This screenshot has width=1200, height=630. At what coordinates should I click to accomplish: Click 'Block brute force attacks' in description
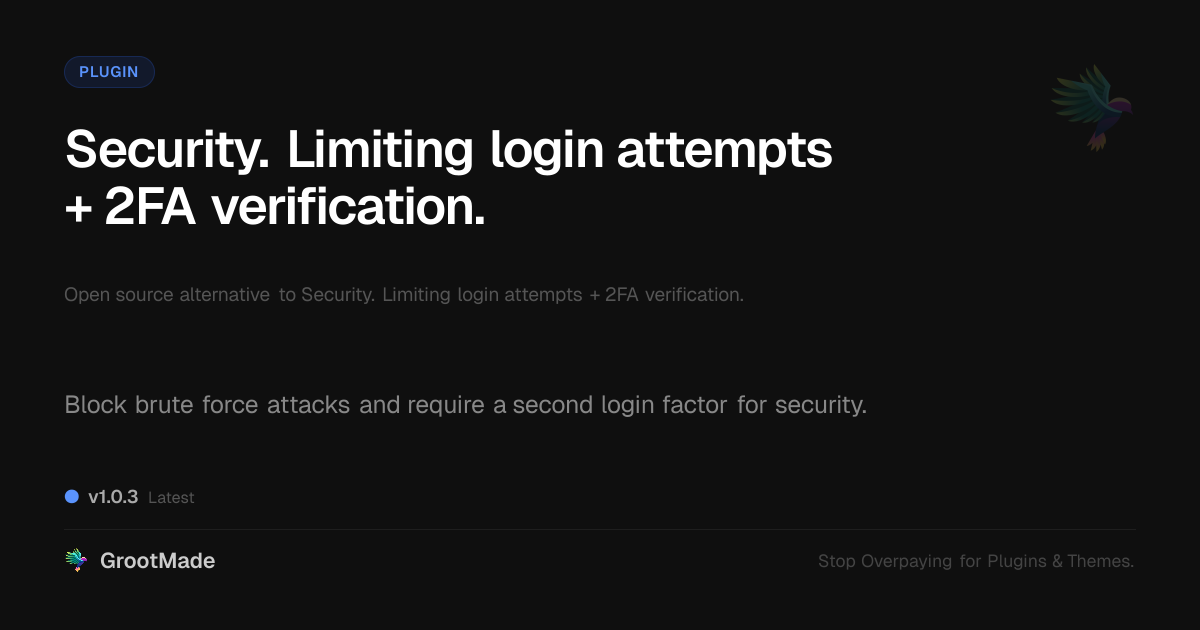(207, 405)
